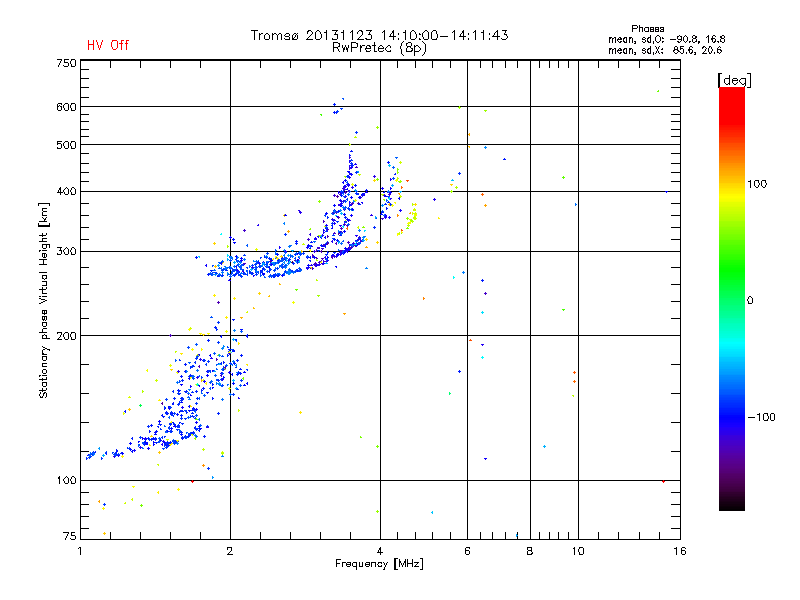Click the 0 colorbar tick label
The image size is (800, 600).
(749, 300)
